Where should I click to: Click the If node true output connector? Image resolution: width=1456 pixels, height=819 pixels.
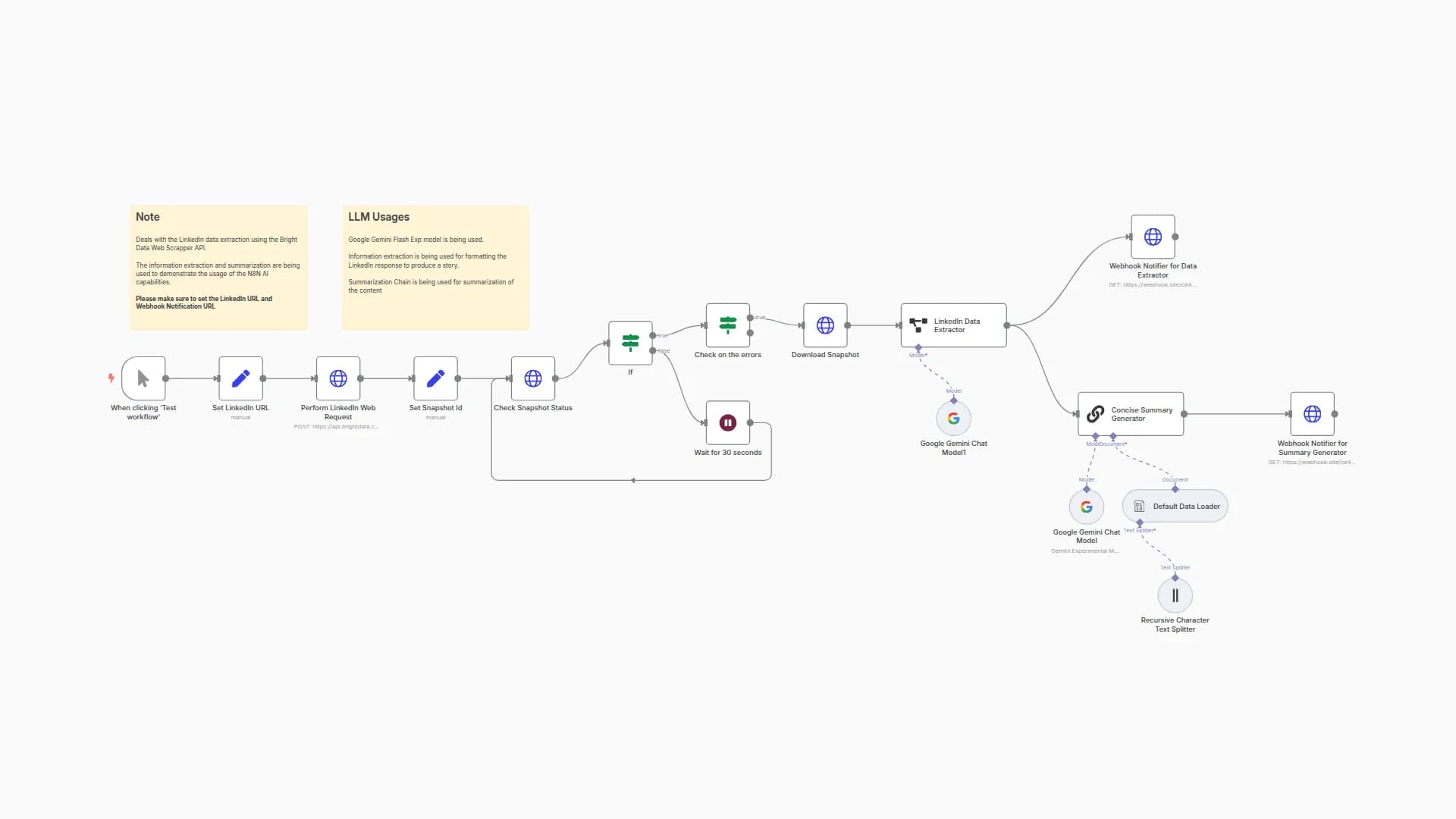click(x=653, y=335)
